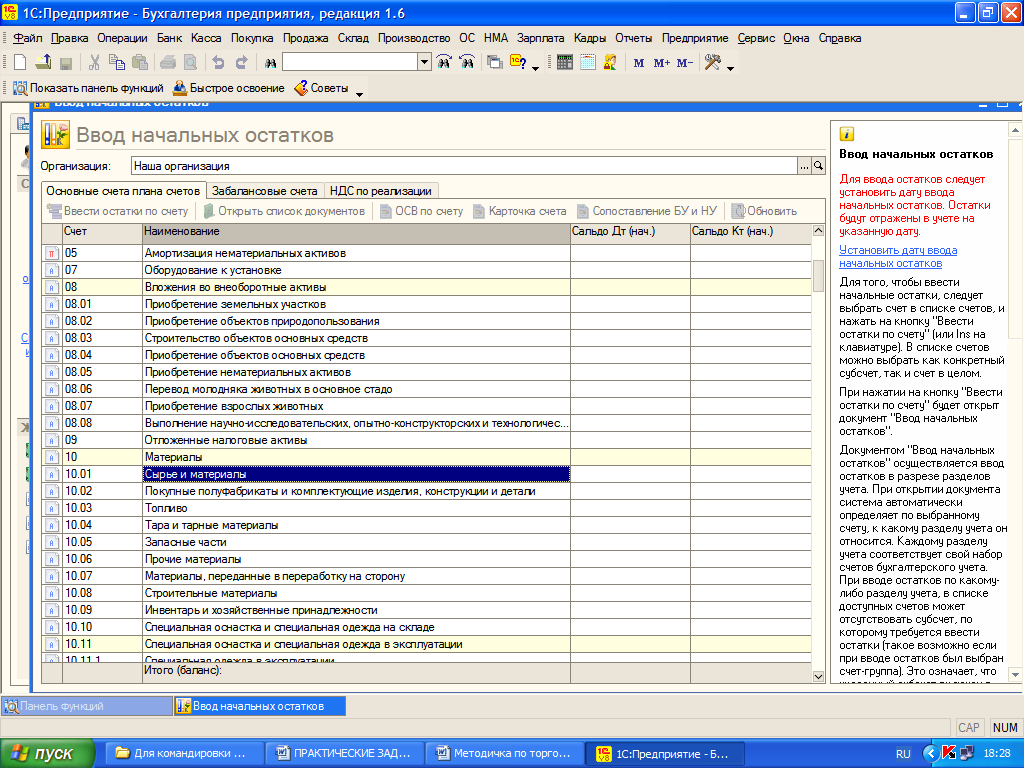This screenshot has height=768, width=1024.
Task: Click the user with lock toolbar icon
Action: 610,63
